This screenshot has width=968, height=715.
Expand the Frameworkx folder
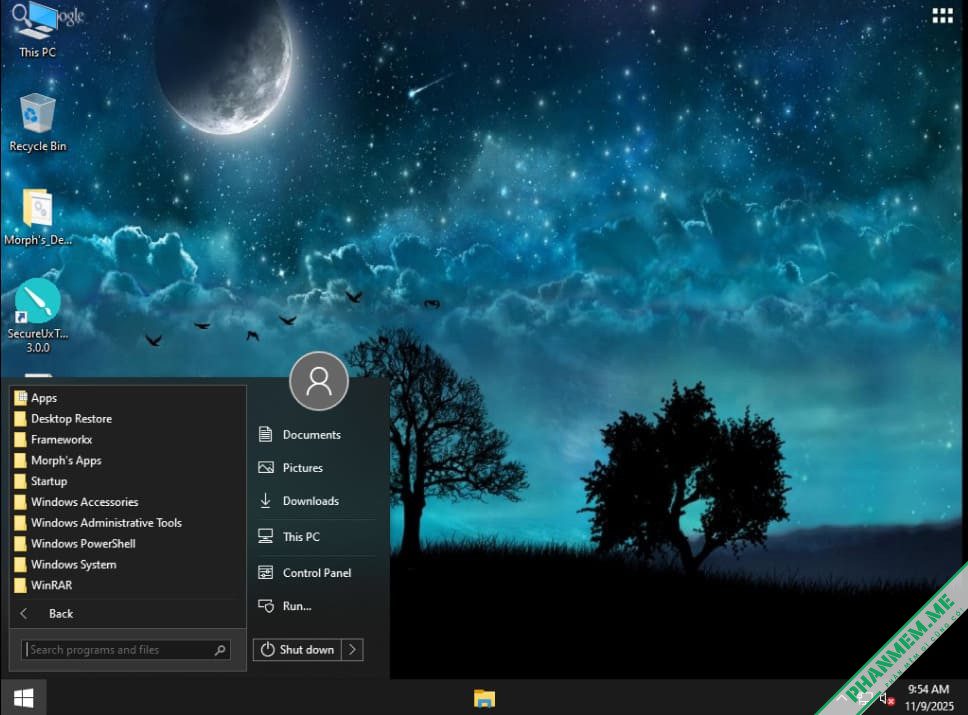[128, 440]
